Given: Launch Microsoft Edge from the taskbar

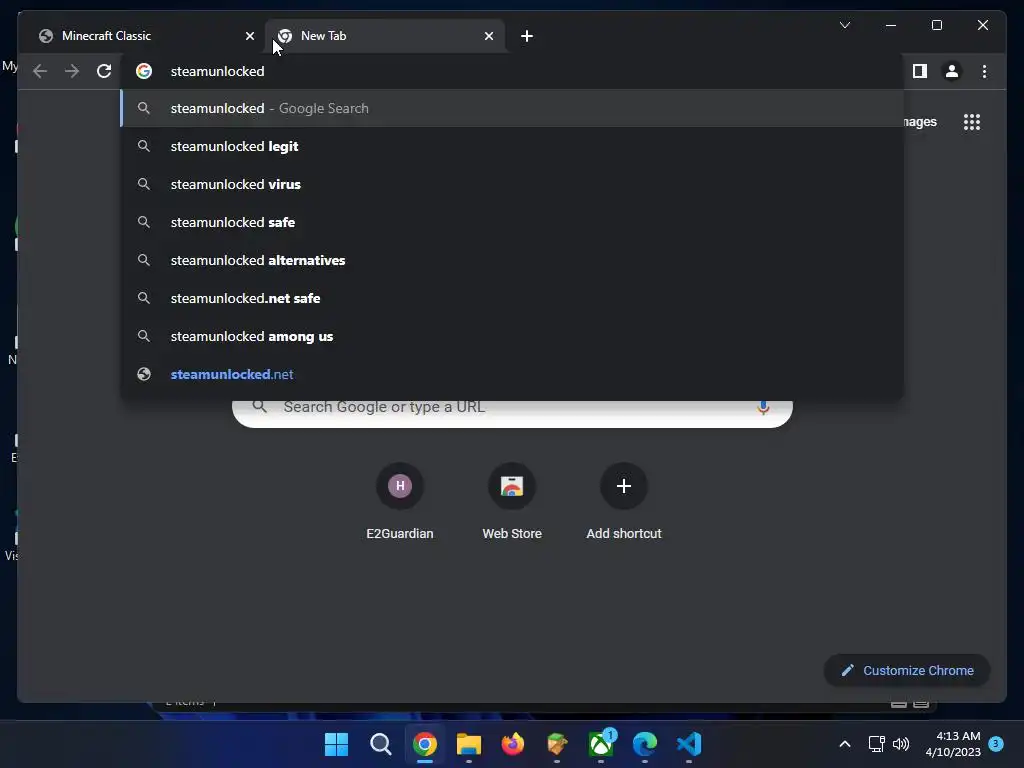Looking at the screenshot, I should [645, 744].
